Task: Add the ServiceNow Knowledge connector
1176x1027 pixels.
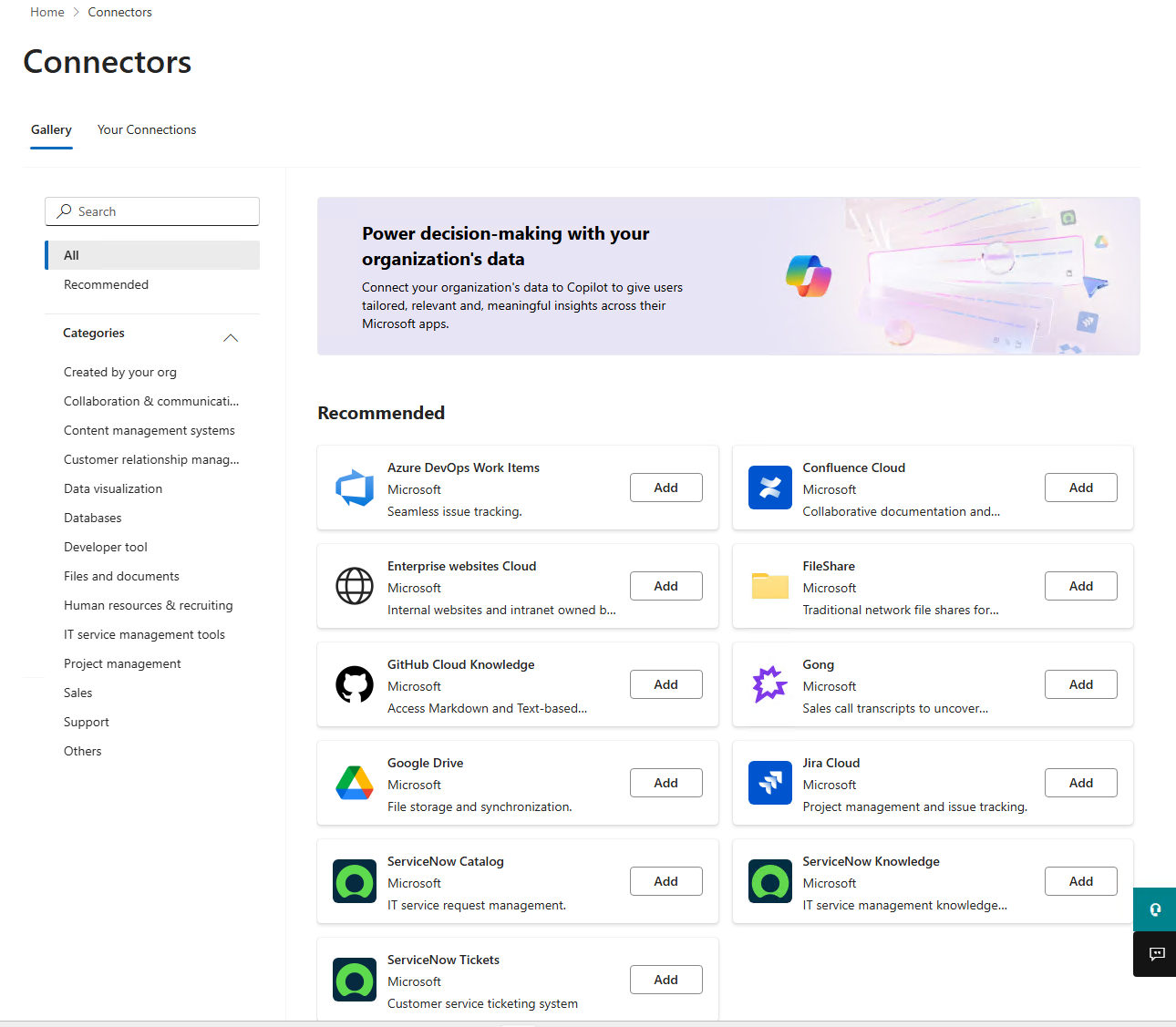Action: [1081, 881]
